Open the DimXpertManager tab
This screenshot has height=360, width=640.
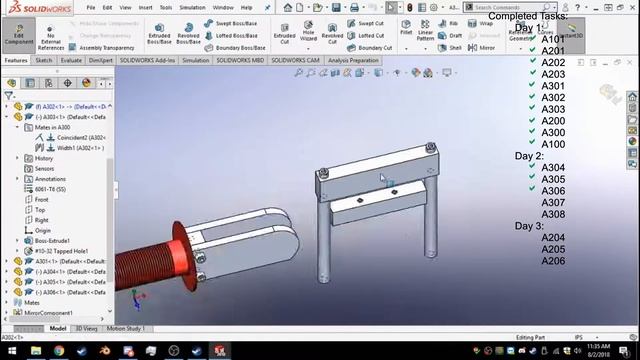[x=67, y=83]
